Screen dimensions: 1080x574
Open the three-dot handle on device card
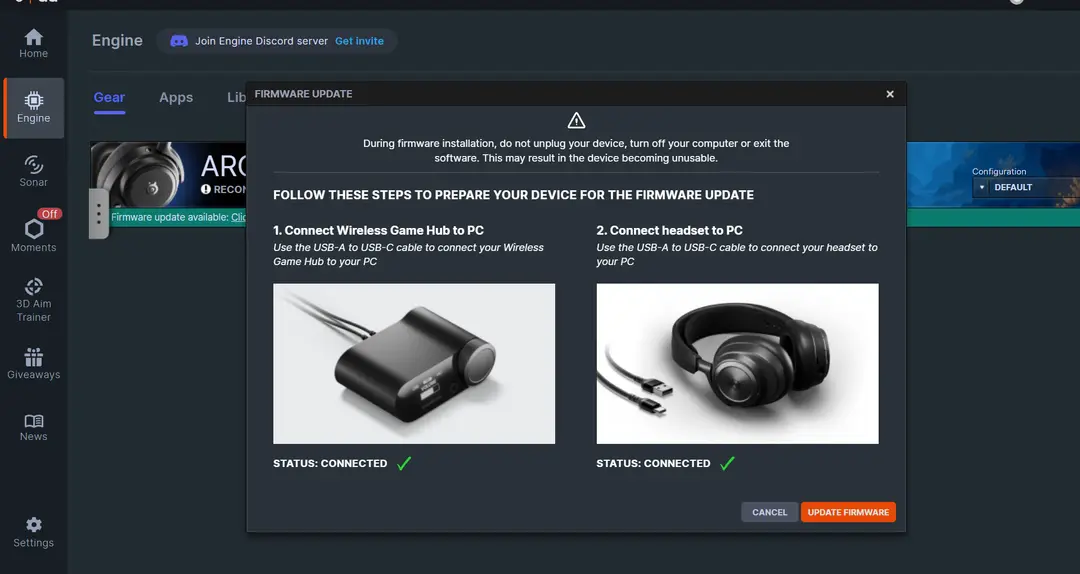98,214
